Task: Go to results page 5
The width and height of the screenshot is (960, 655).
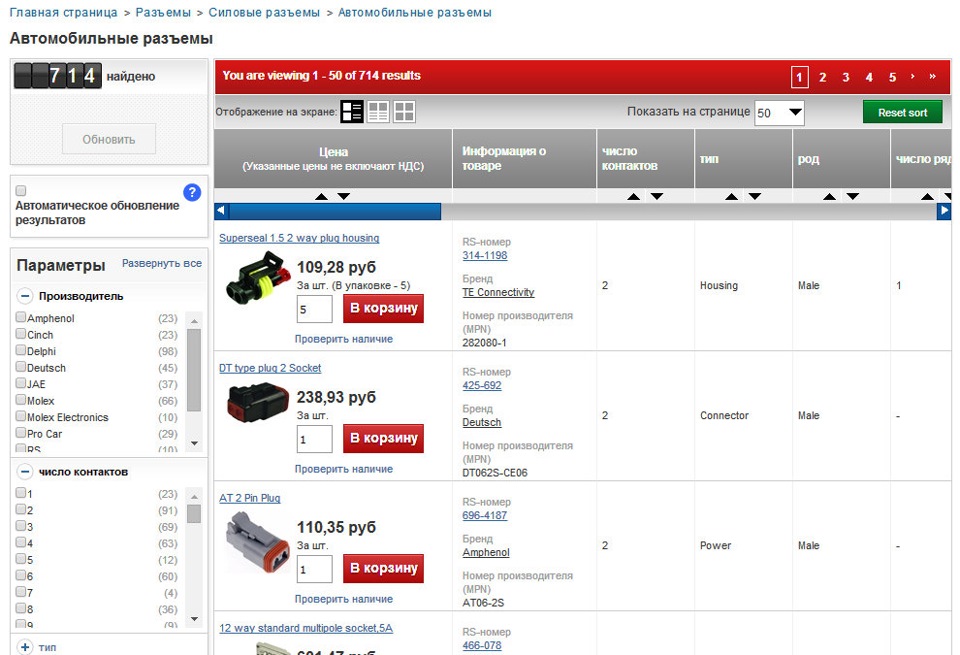Action: click(x=892, y=77)
